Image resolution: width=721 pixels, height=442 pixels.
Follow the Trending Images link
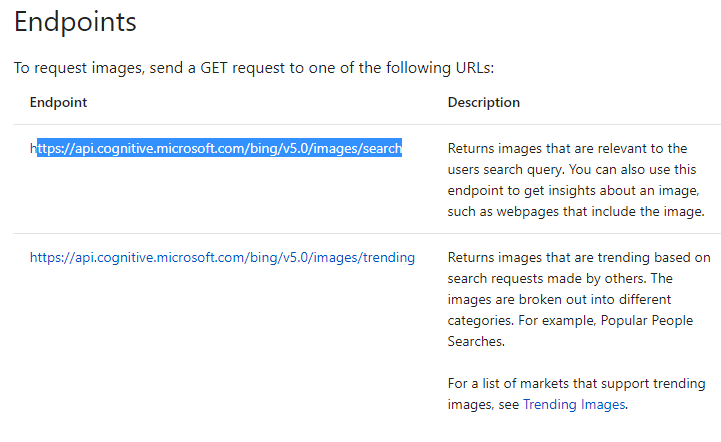(x=574, y=404)
